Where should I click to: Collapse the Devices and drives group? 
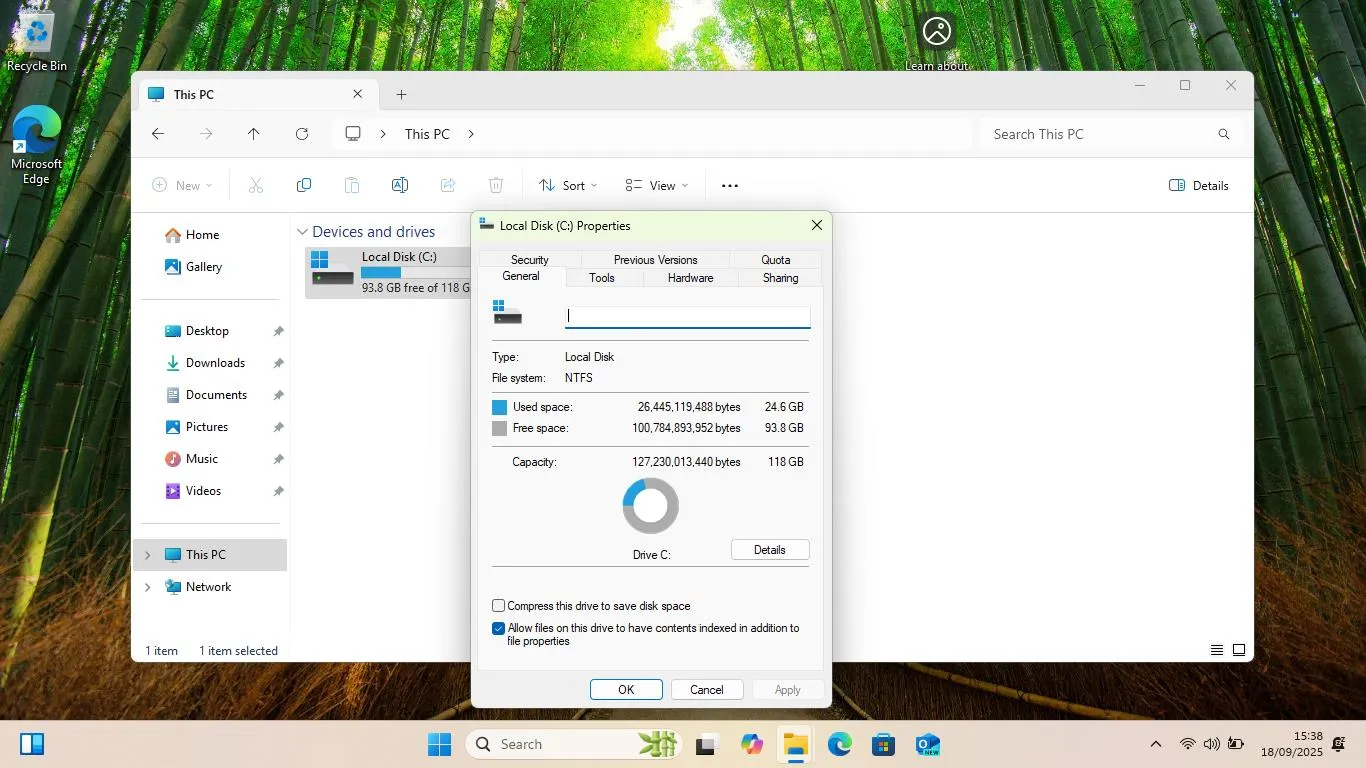point(302,232)
